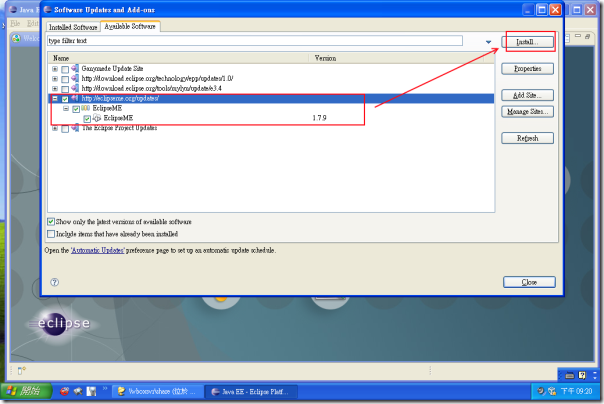Check the mylyn/update/e3.4 site checkbox
604x404 pixels.
(x=65, y=89)
